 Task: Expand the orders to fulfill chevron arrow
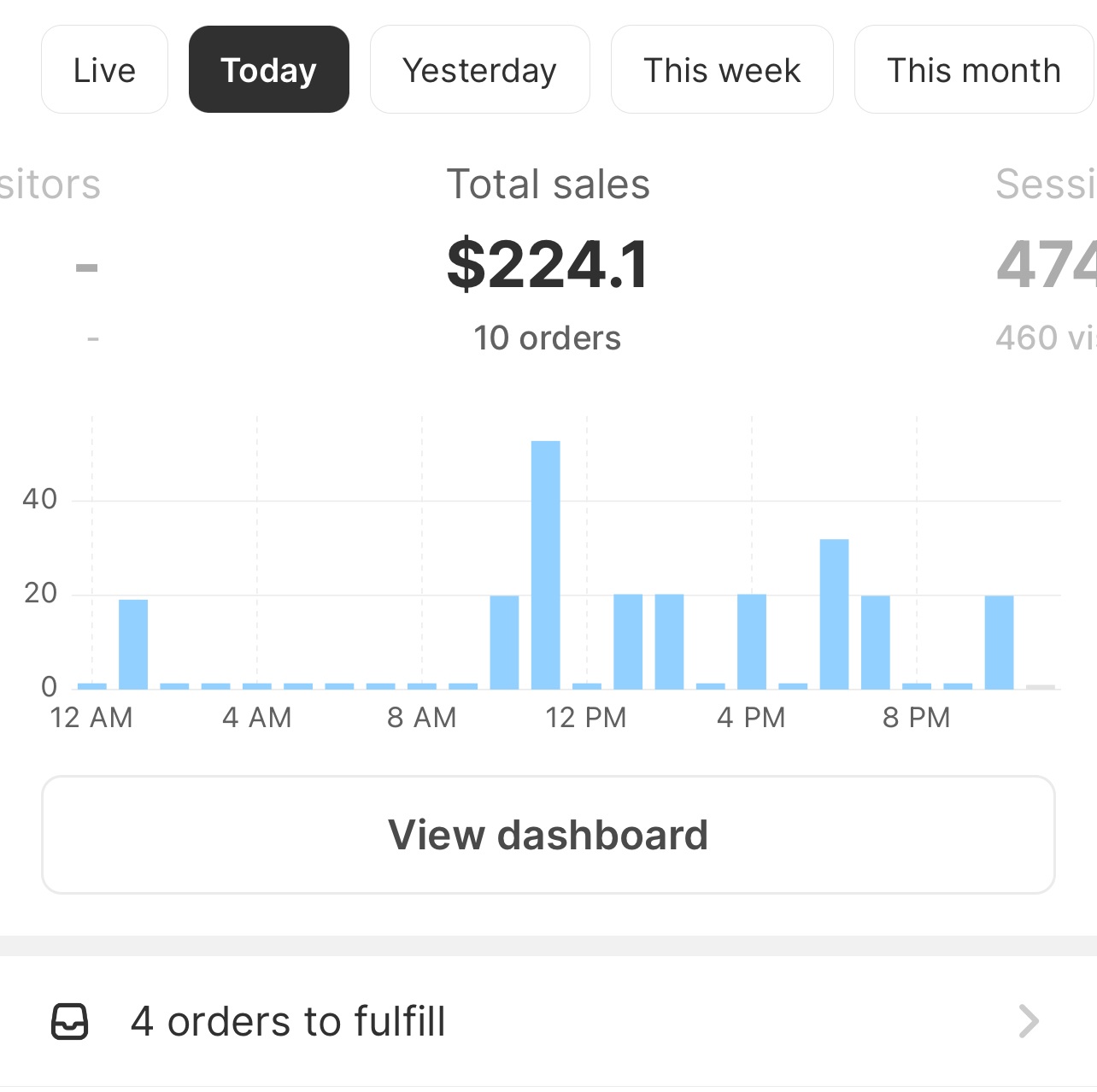point(1029,1021)
